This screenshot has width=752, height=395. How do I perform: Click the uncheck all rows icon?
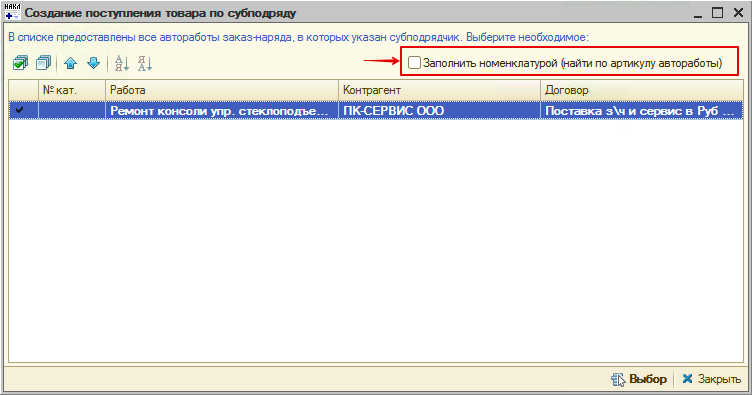coord(44,63)
